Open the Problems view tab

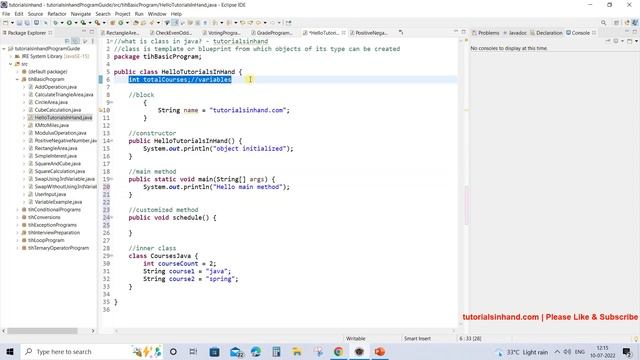click(x=486, y=33)
